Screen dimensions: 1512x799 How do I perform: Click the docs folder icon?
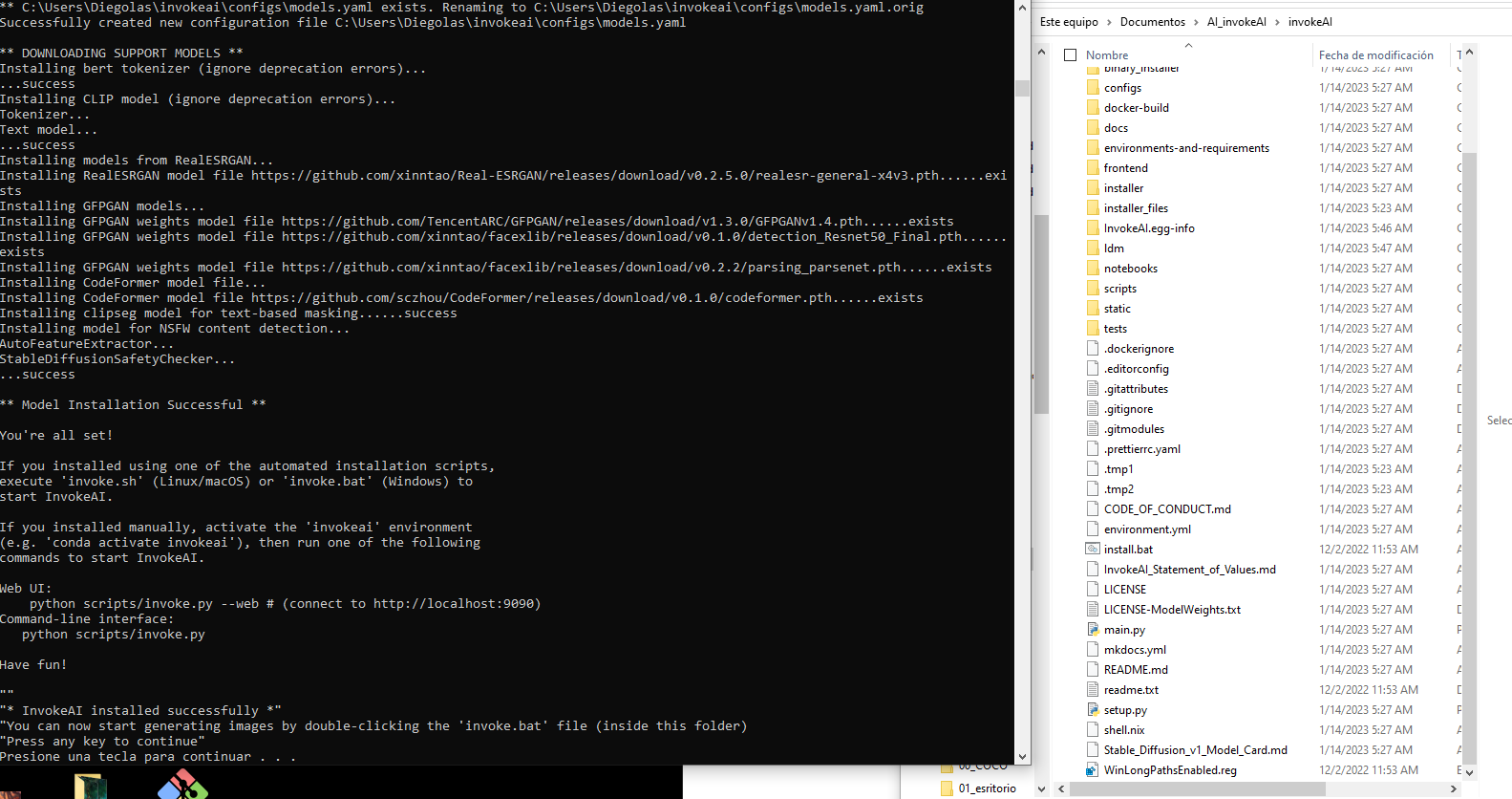tap(1093, 128)
